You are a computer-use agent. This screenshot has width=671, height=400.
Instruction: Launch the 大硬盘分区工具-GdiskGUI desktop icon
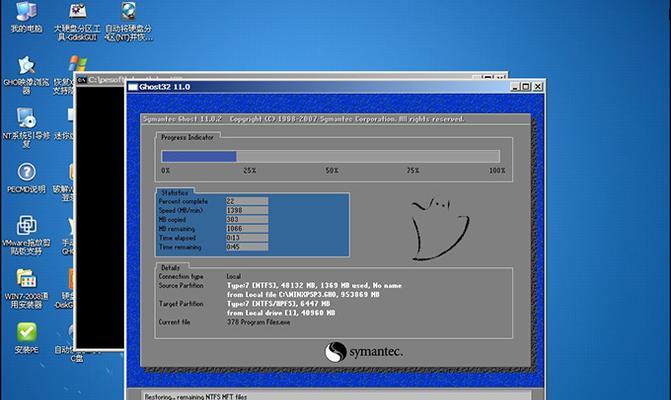tap(77, 21)
